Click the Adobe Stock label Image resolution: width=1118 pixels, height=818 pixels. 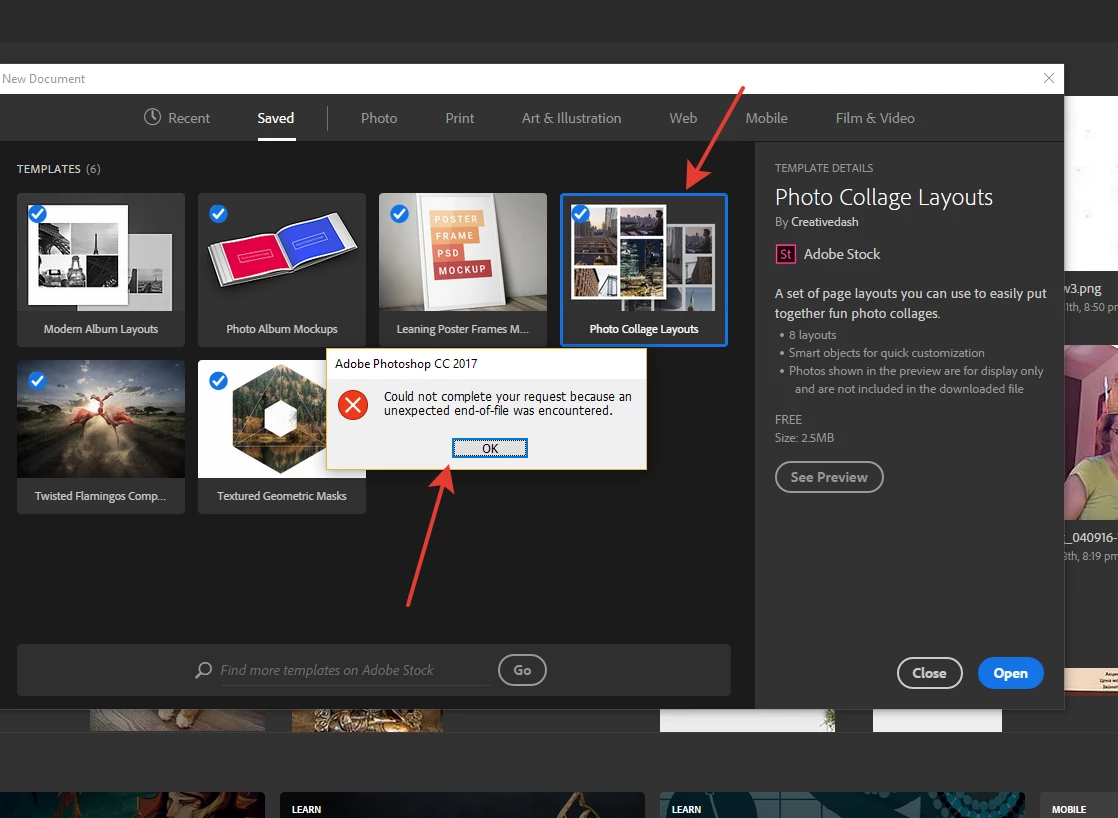(841, 254)
